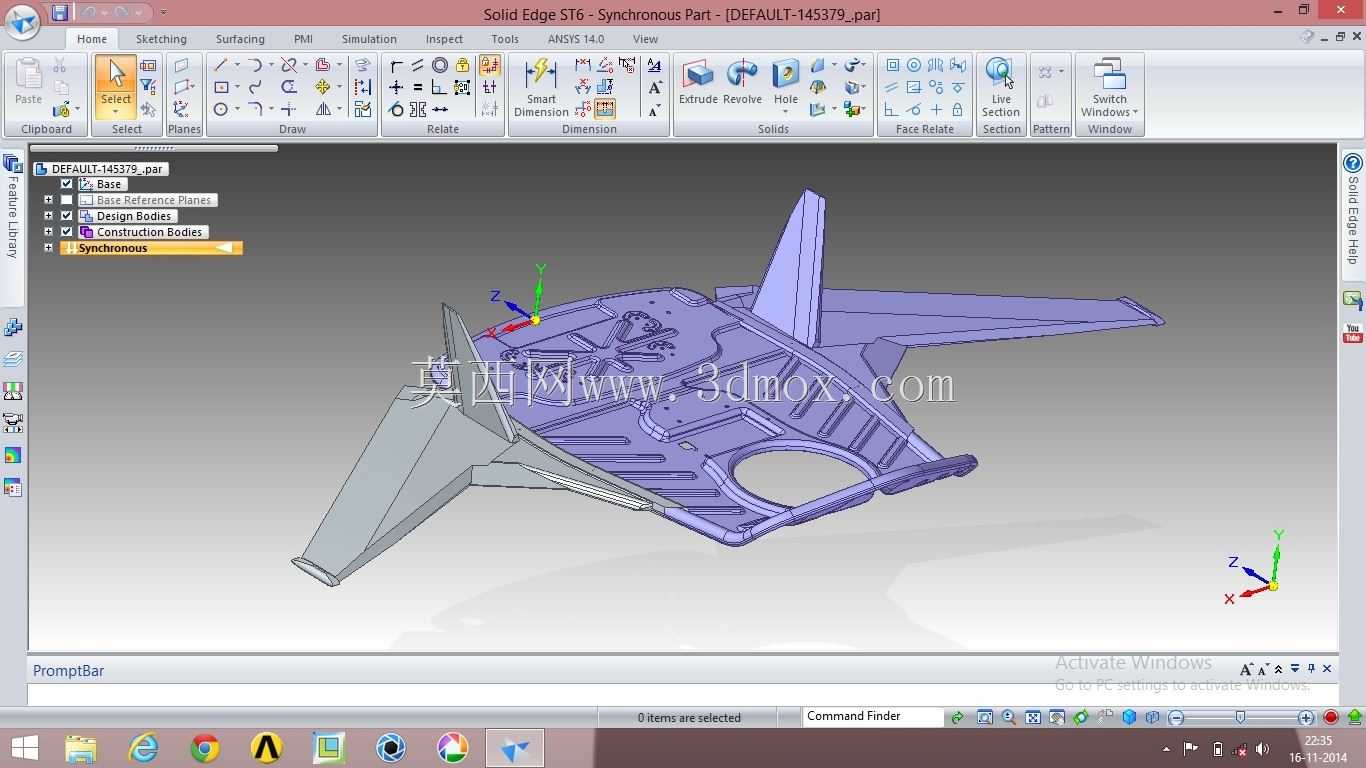
Task: Open the Simulation tab
Action: [369, 39]
